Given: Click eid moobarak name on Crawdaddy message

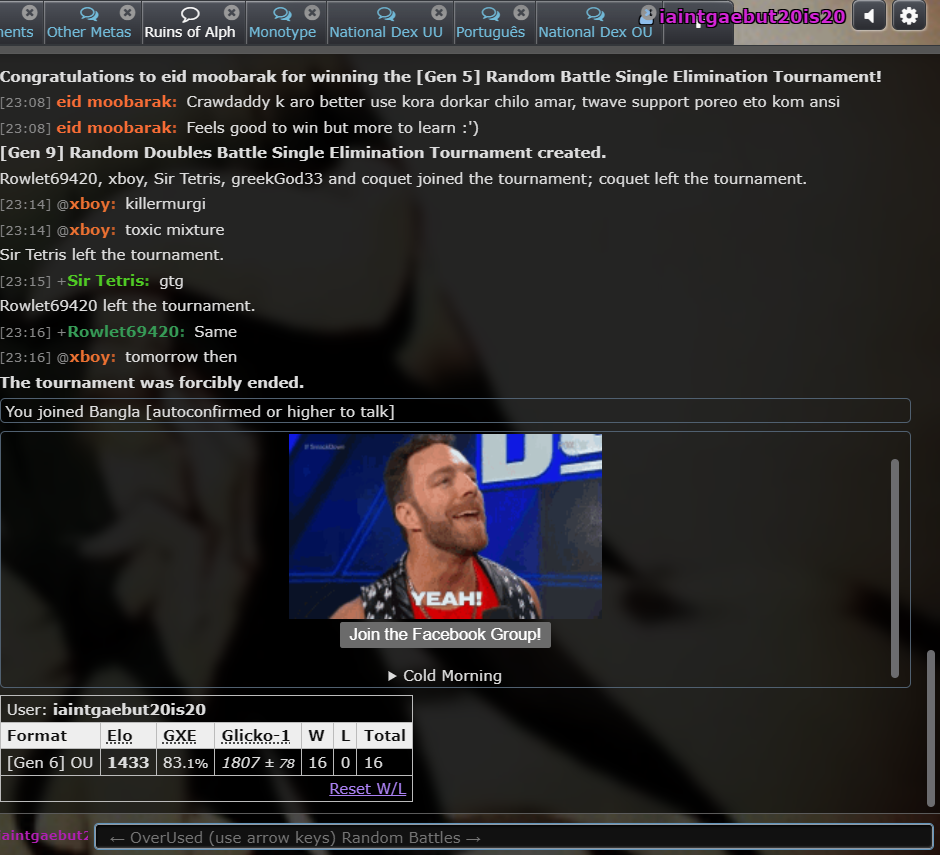Looking at the screenshot, I should [117, 102].
